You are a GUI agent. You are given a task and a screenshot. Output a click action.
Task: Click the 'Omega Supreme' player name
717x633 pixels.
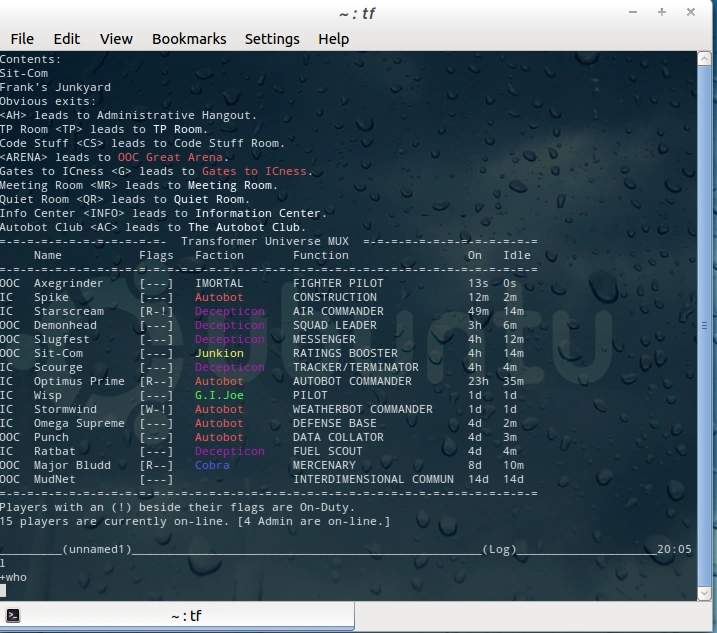pyautogui.click(x=79, y=423)
